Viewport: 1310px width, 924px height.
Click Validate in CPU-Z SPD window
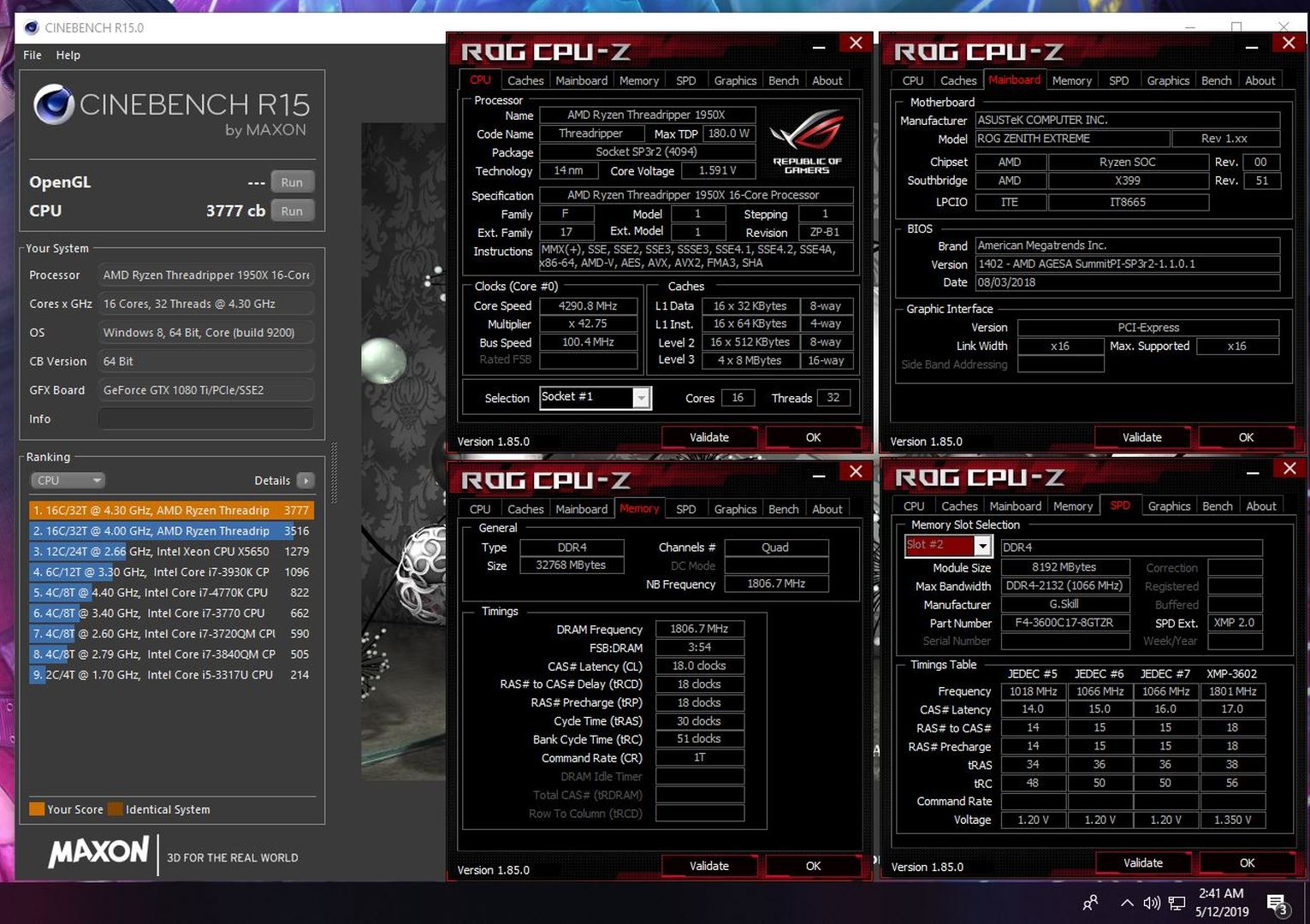pos(1143,862)
